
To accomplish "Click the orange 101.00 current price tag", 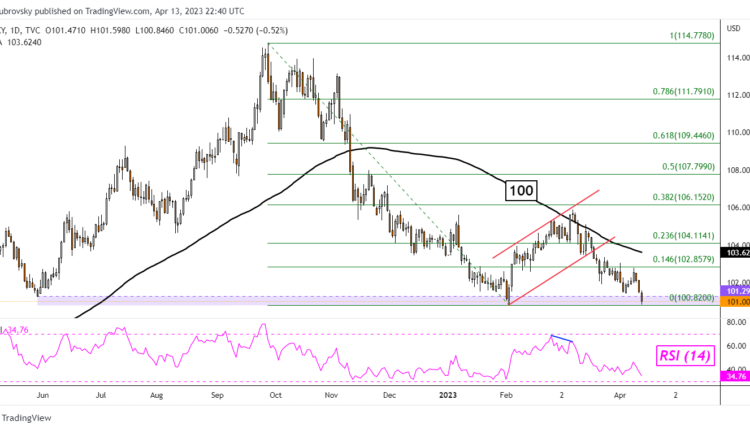I will pyautogui.click(x=735, y=301).
